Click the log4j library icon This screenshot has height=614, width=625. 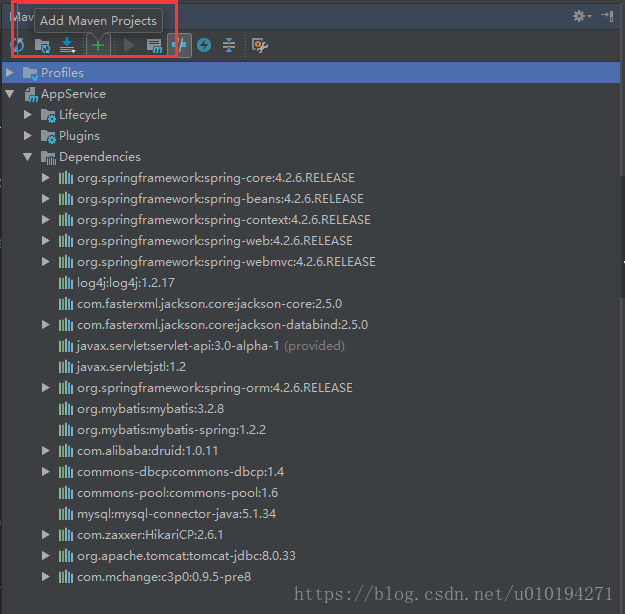tap(66, 283)
